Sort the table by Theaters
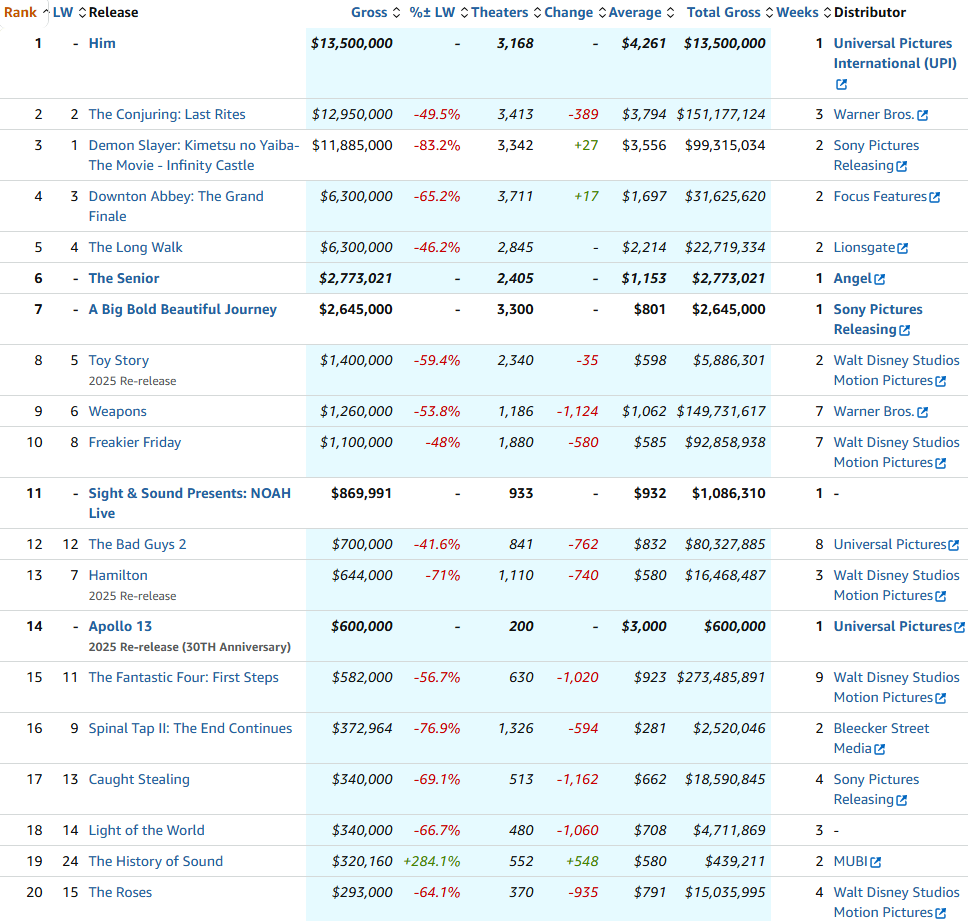Screen dimensions: 968x921 click(x=506, y=12)
